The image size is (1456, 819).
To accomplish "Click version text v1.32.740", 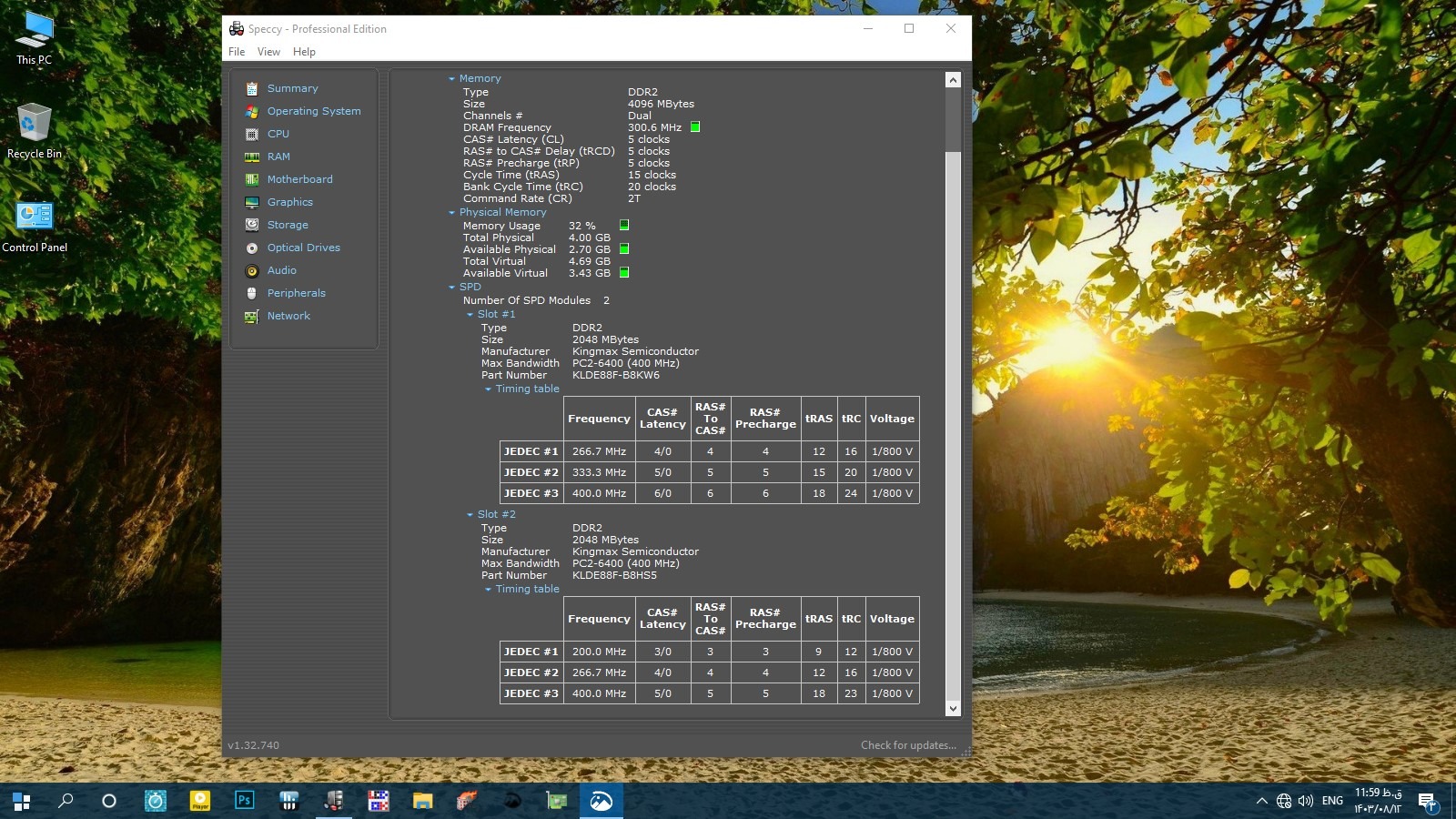I will [x=254, y=745].
